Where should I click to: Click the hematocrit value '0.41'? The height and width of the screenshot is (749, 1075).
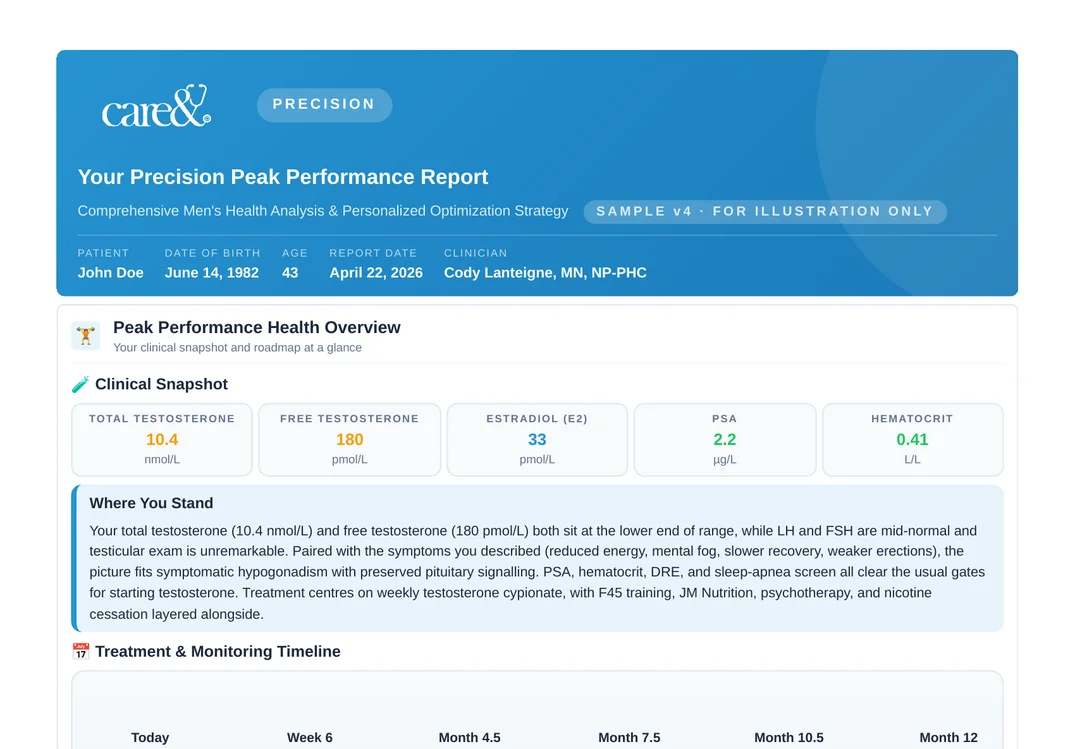point(913,440)
